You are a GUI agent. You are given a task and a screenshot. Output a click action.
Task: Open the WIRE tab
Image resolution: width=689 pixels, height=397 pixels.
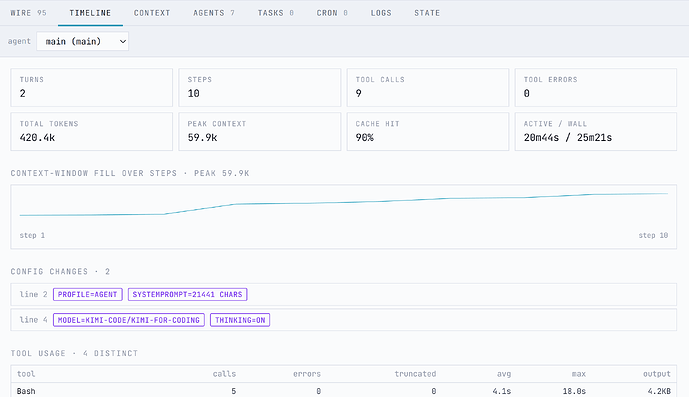29,13
